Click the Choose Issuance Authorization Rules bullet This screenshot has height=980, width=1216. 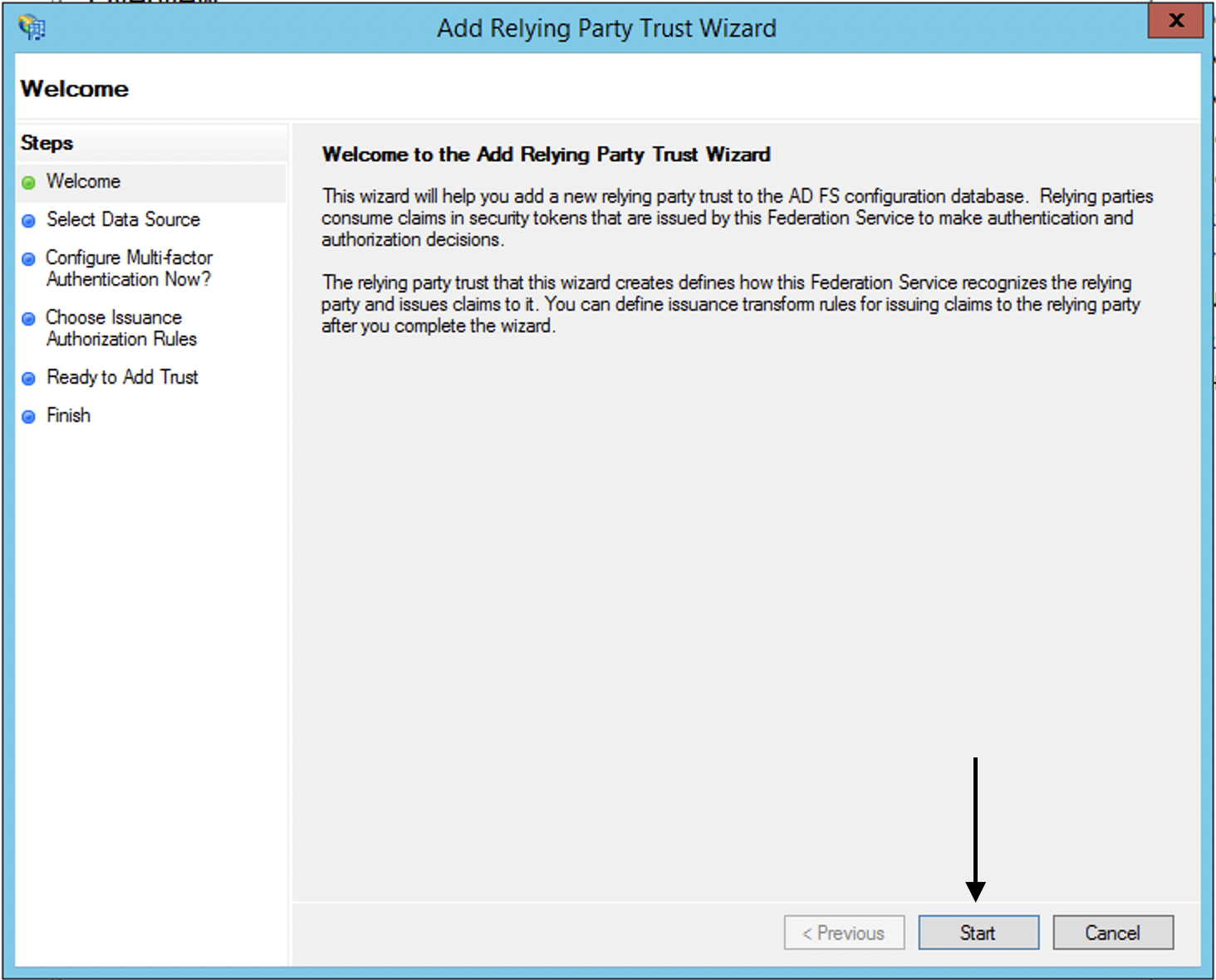pos(27,317)
